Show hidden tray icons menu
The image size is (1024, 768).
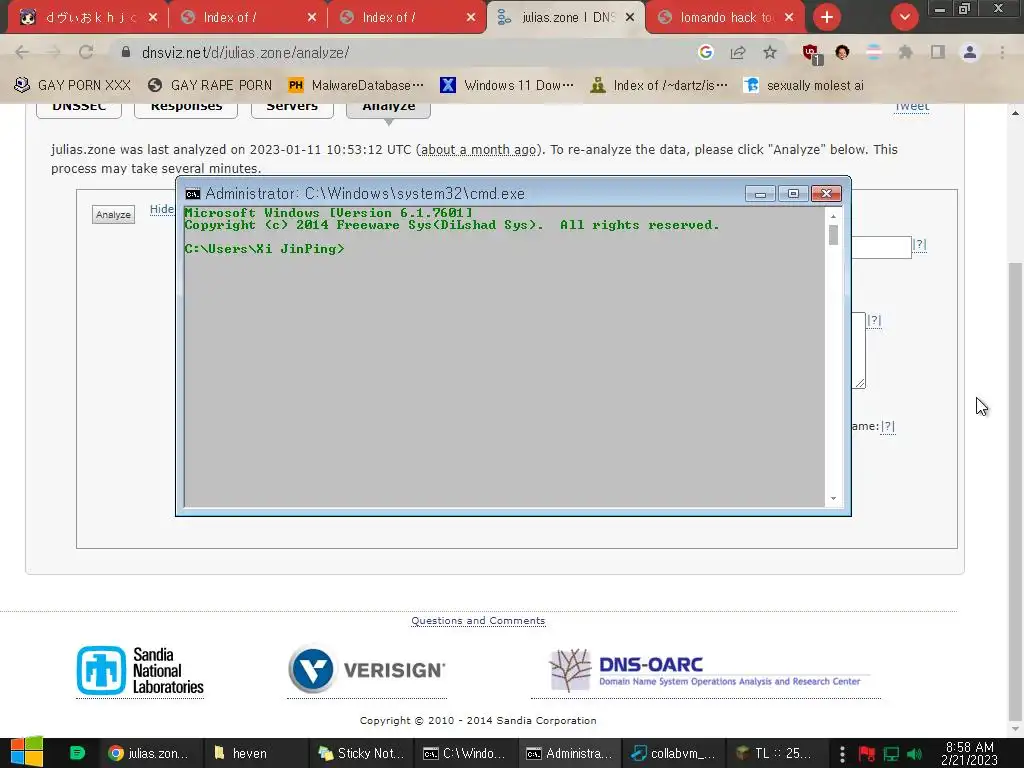pyautogui.click(x=842, y=754)
